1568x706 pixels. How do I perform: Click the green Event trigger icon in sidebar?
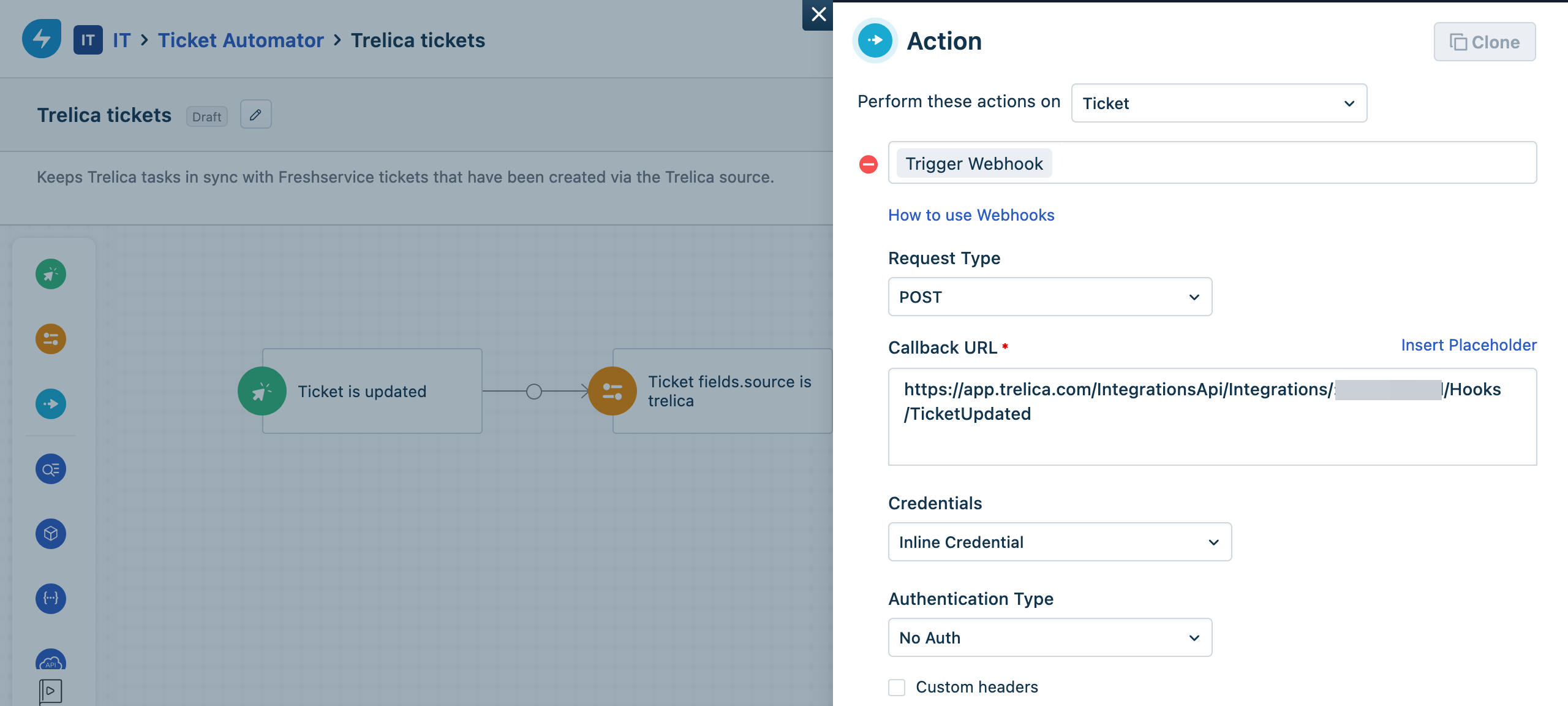pyautogui.click(x=51, y=274)
